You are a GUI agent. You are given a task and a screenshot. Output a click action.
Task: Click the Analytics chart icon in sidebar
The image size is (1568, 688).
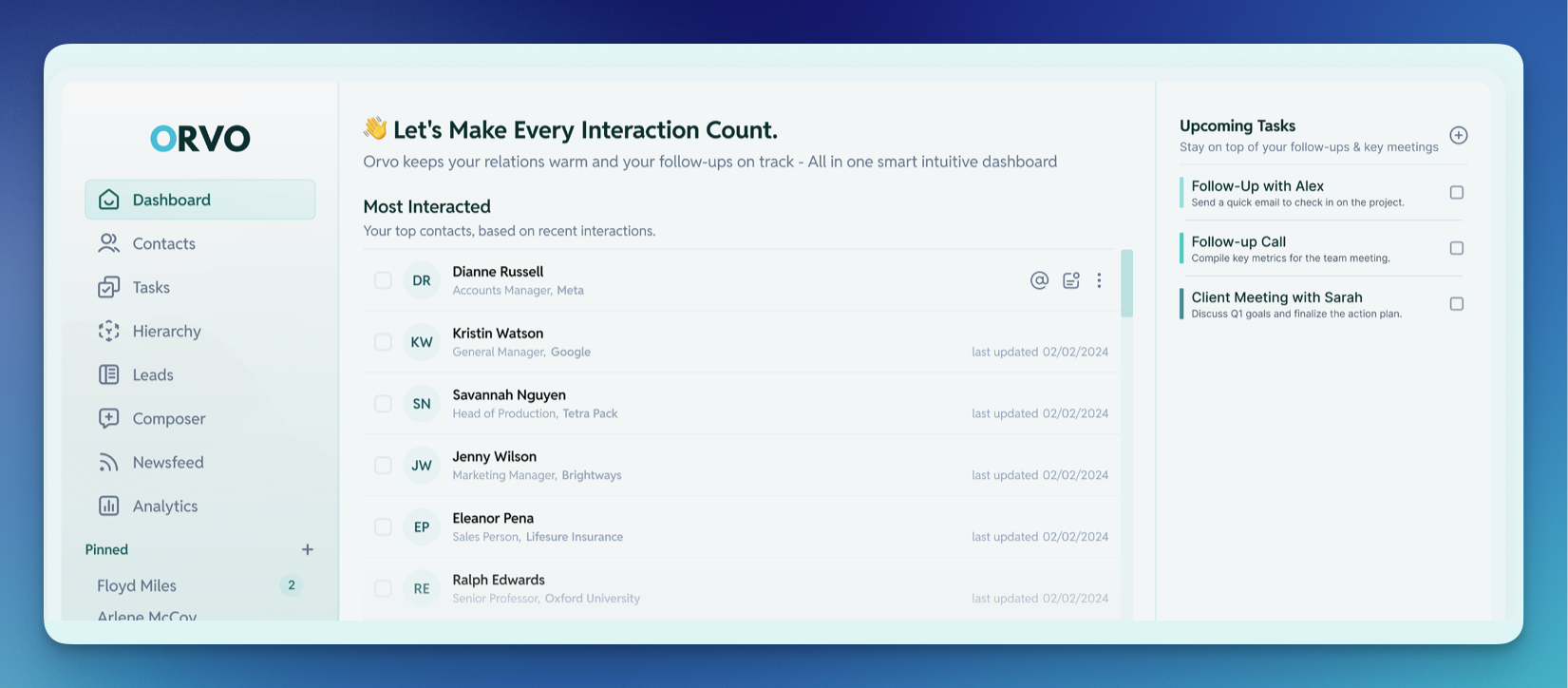(109, 506)
